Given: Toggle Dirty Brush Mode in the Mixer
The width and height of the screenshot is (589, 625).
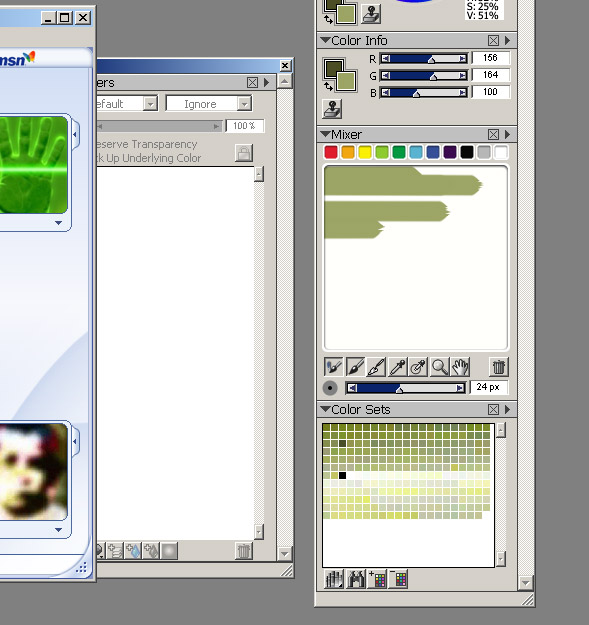Looking at the screenshot, I should tap(334, 366).
